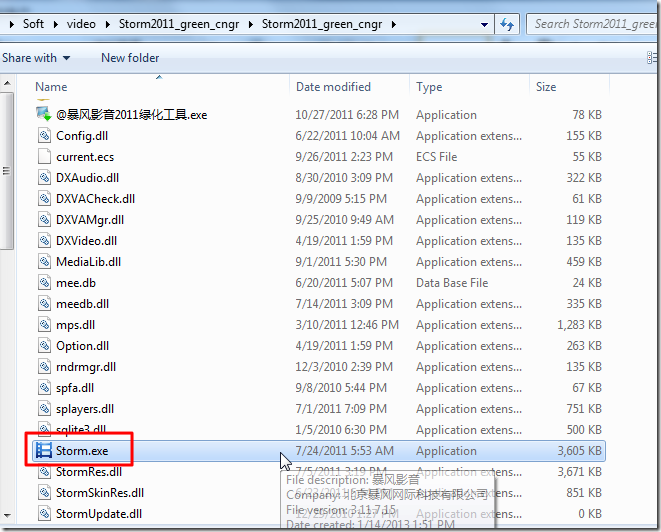Select the DXAudio.dll file name
The height and width of the screenshot is (532, 661).
point(87,178)
